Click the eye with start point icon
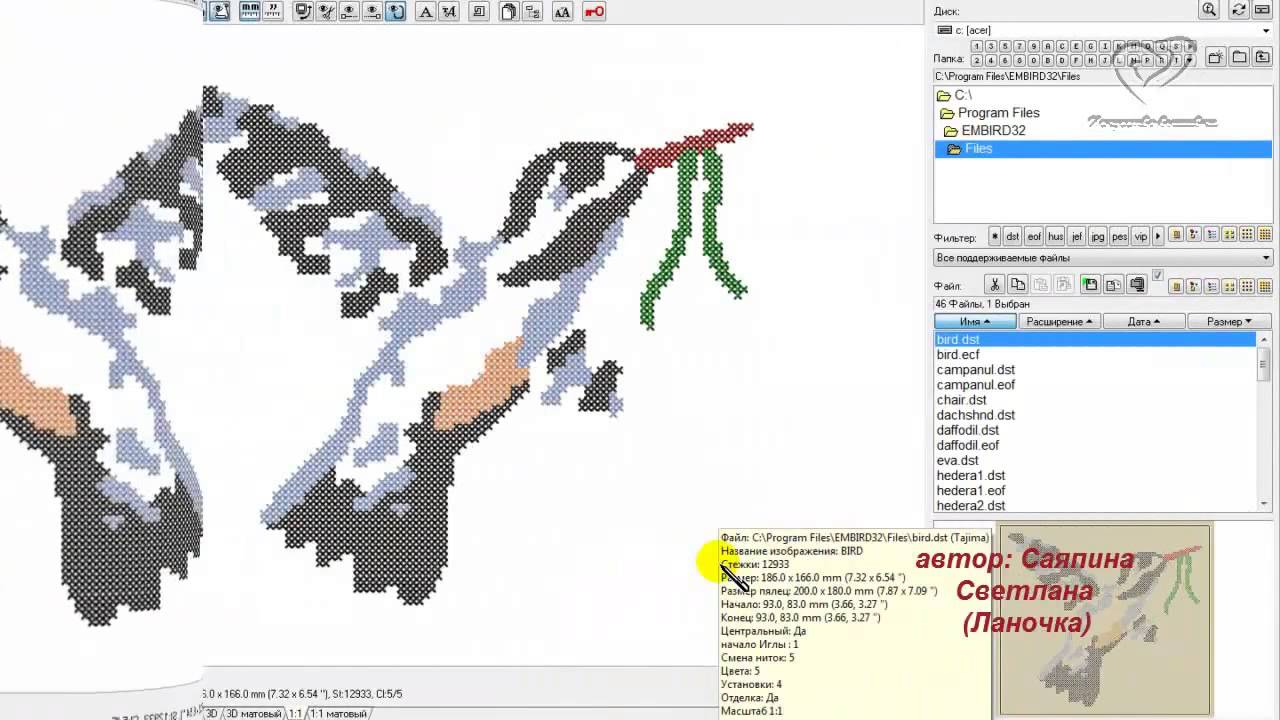 (x=349, y=12)
